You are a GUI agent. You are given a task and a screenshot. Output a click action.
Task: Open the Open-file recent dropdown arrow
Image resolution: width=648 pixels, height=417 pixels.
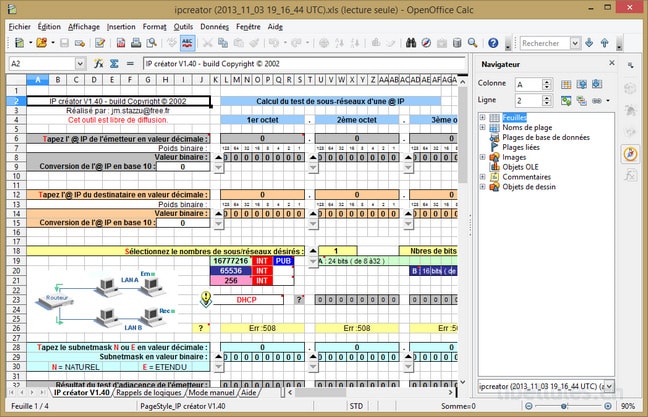click(53, 43)
